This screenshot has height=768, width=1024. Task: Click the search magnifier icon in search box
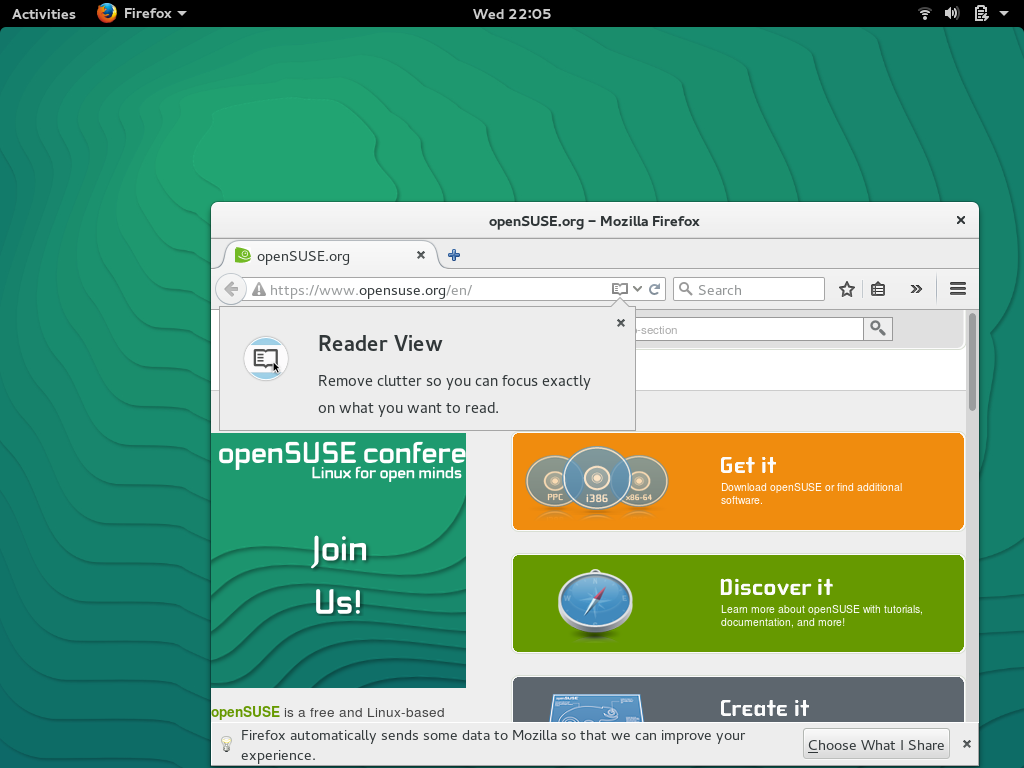[685, 289]
